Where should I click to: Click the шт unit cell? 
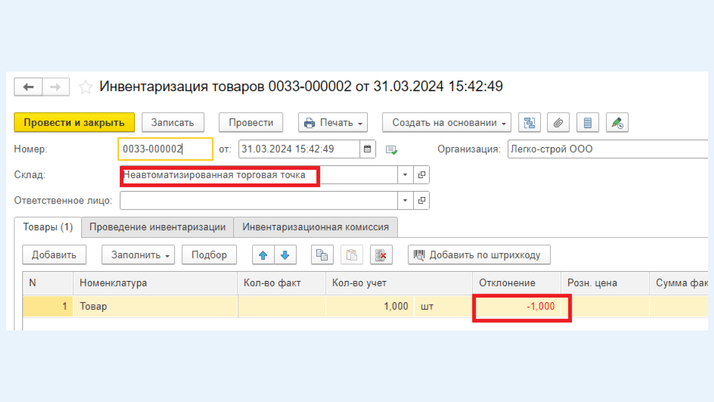tap(443, 306)
